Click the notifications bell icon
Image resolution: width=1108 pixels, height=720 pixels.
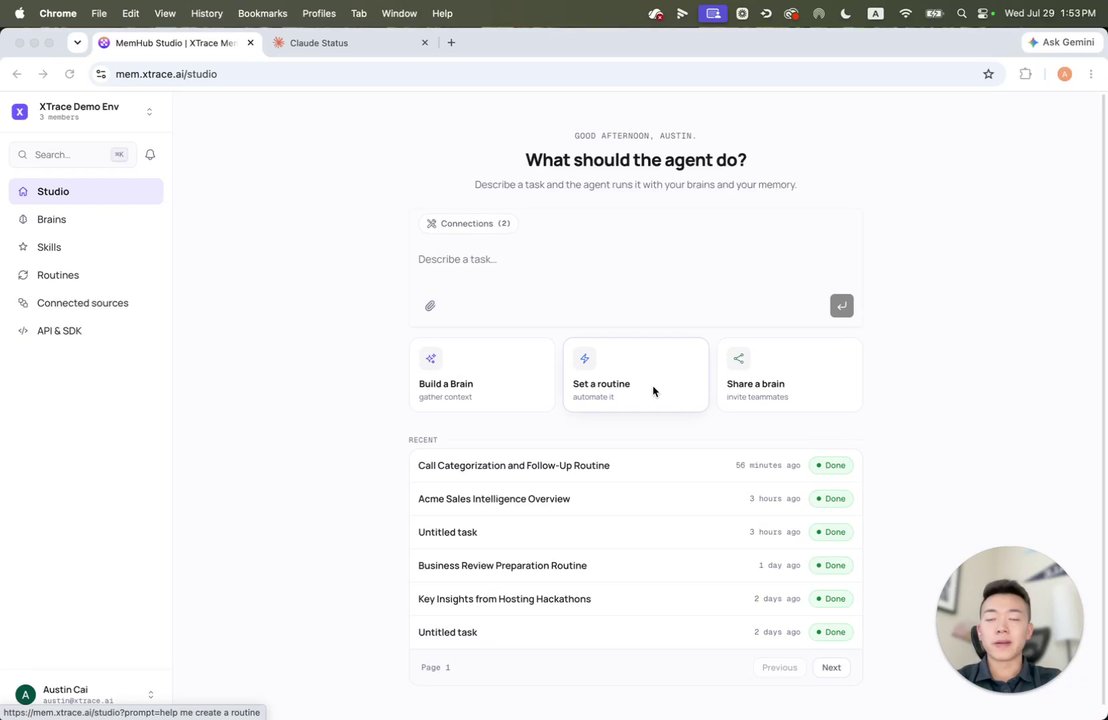[x=150, y=155]
